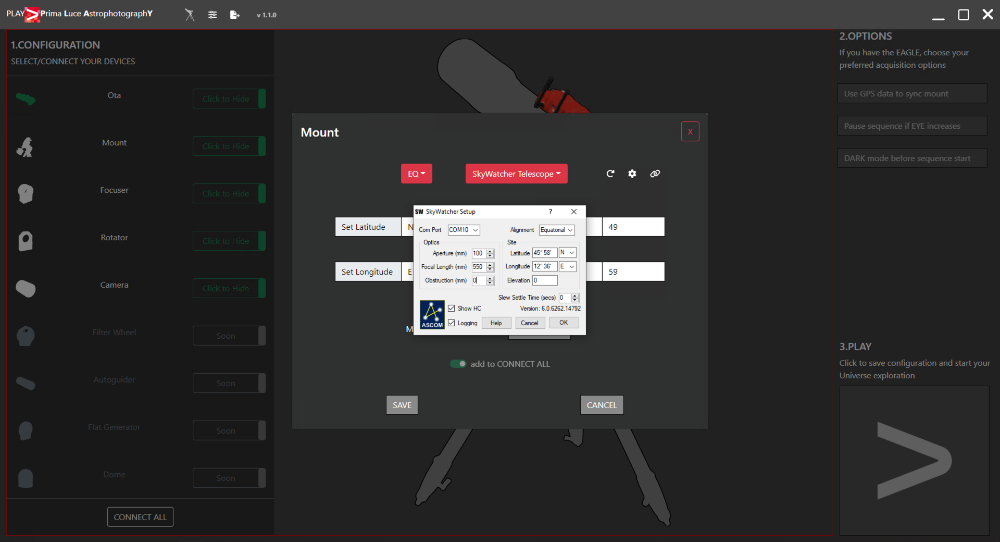Image resolution: width=1000 pixels, height=542 pixels.
Task: Toggle the add to CONNECT ALL switch
Action: pos(458,364)
